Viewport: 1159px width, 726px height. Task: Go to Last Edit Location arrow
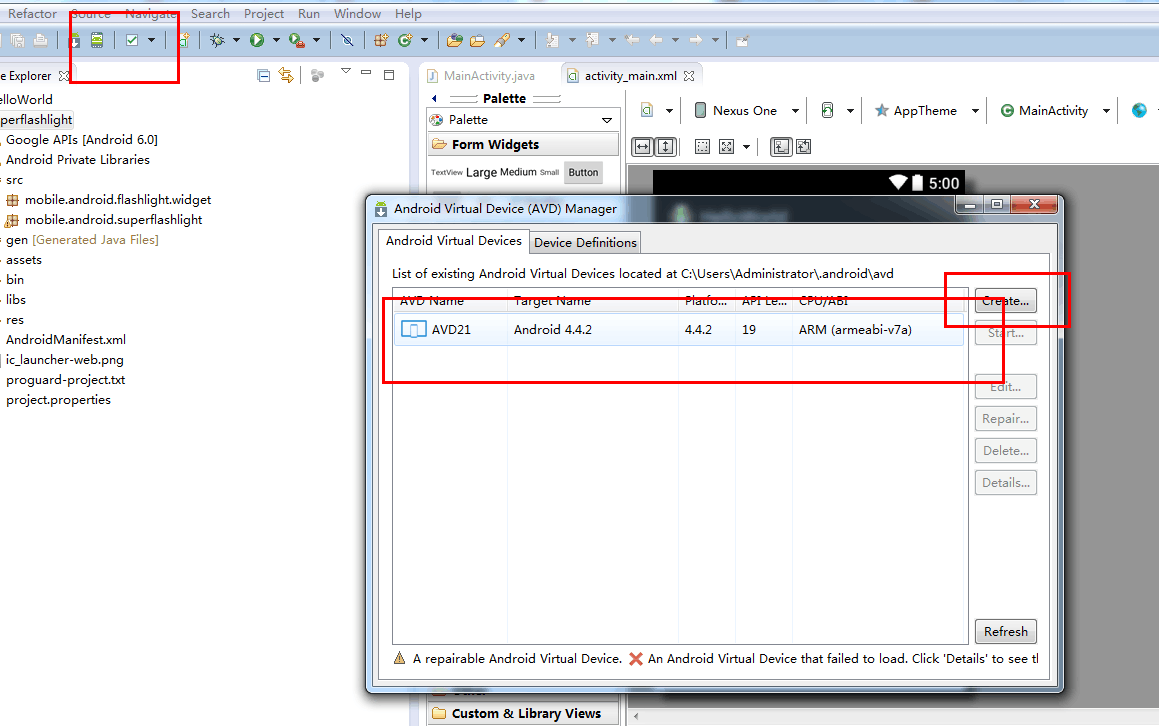pos(632,40)
